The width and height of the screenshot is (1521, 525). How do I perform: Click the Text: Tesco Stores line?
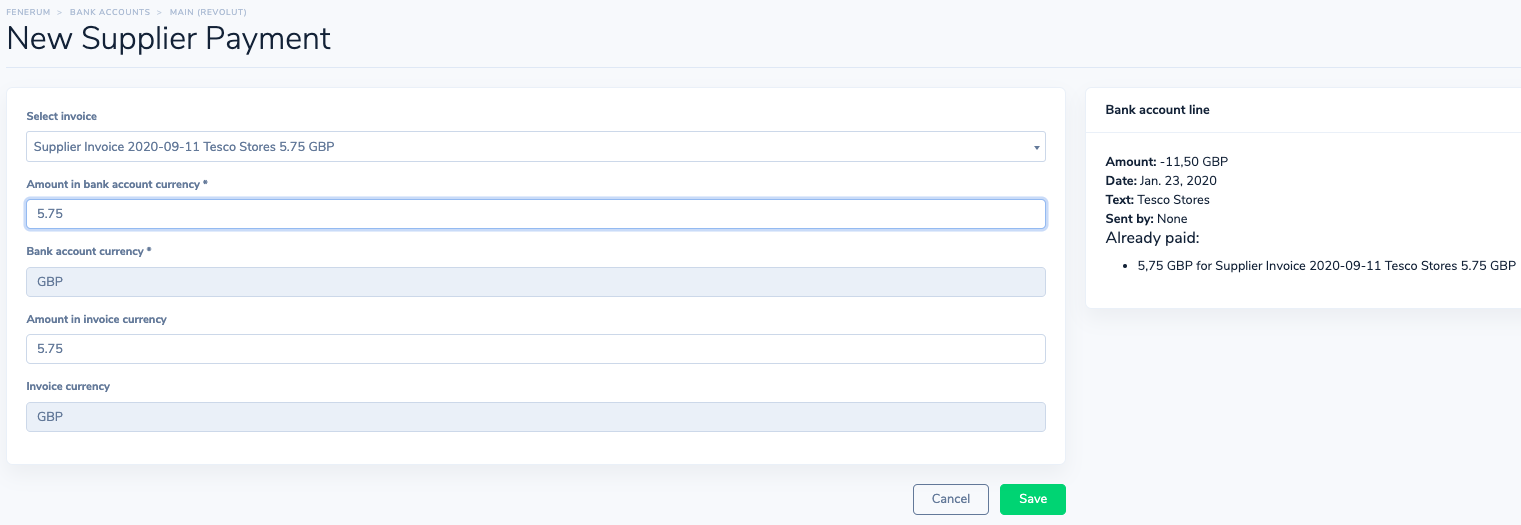click(x=1157, y=200)
